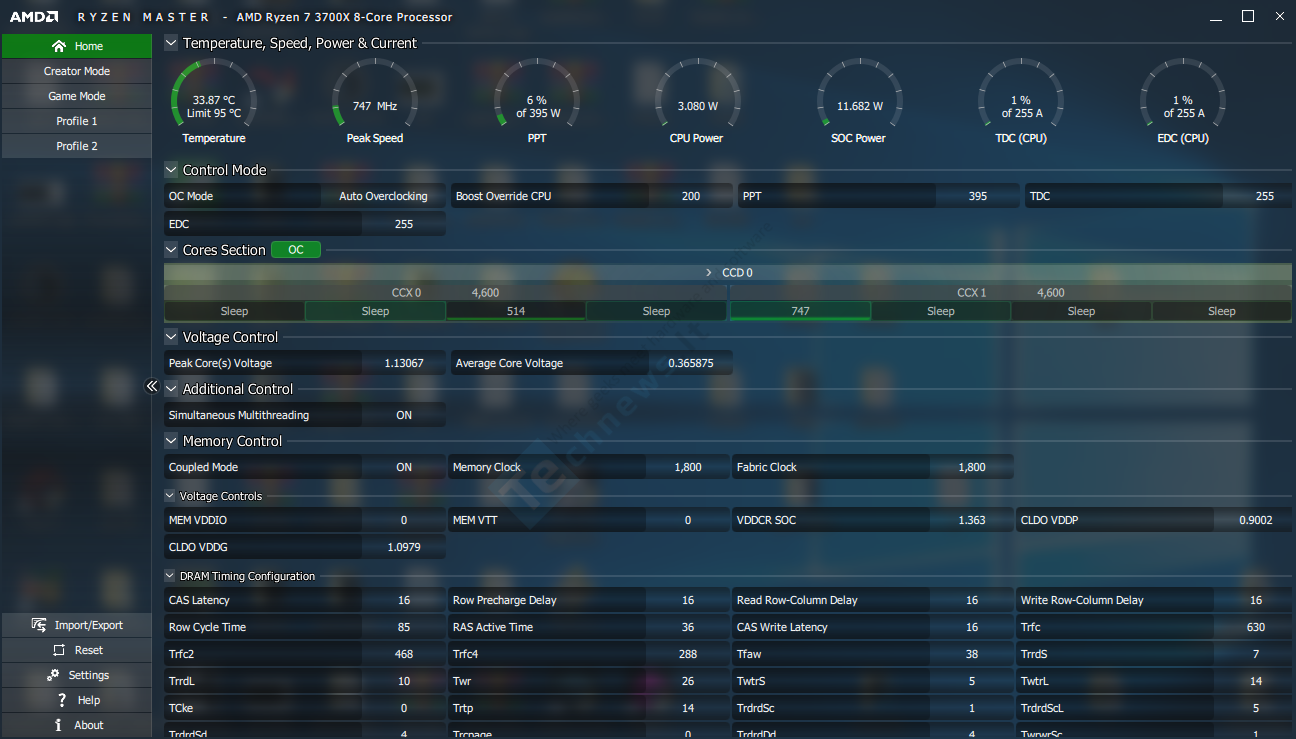Click CLDO VDDP value 0.9002

pos(1256,520)
